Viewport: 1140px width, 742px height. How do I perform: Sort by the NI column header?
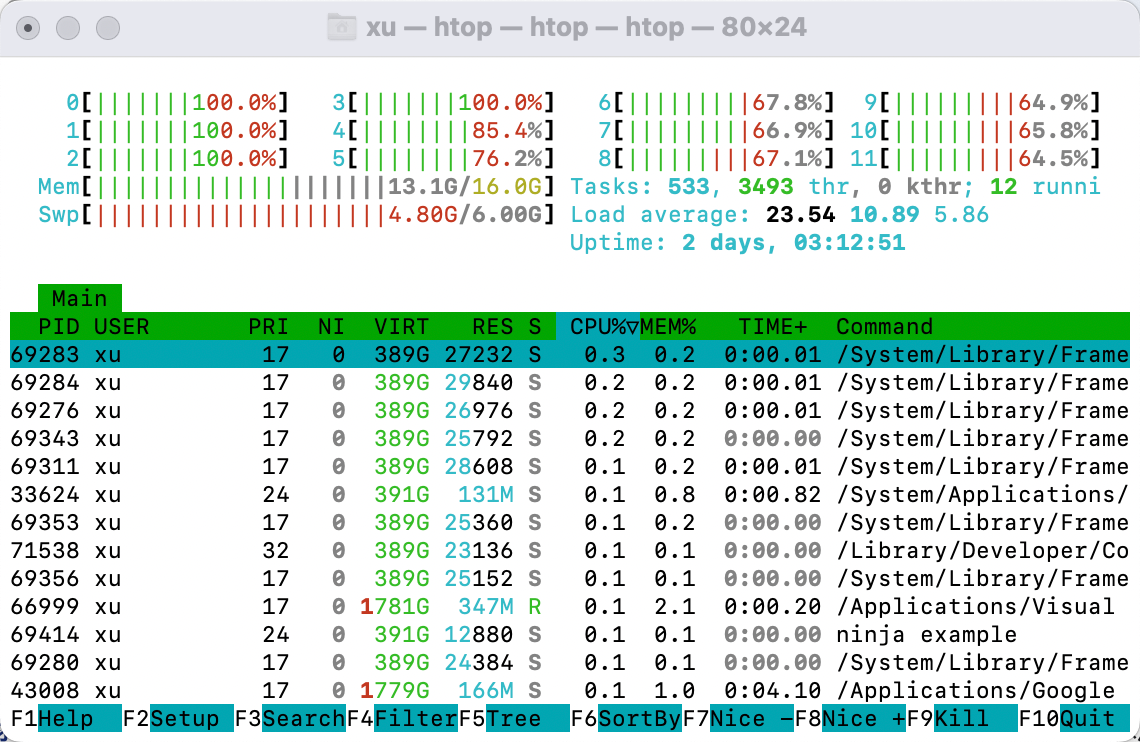331,326
